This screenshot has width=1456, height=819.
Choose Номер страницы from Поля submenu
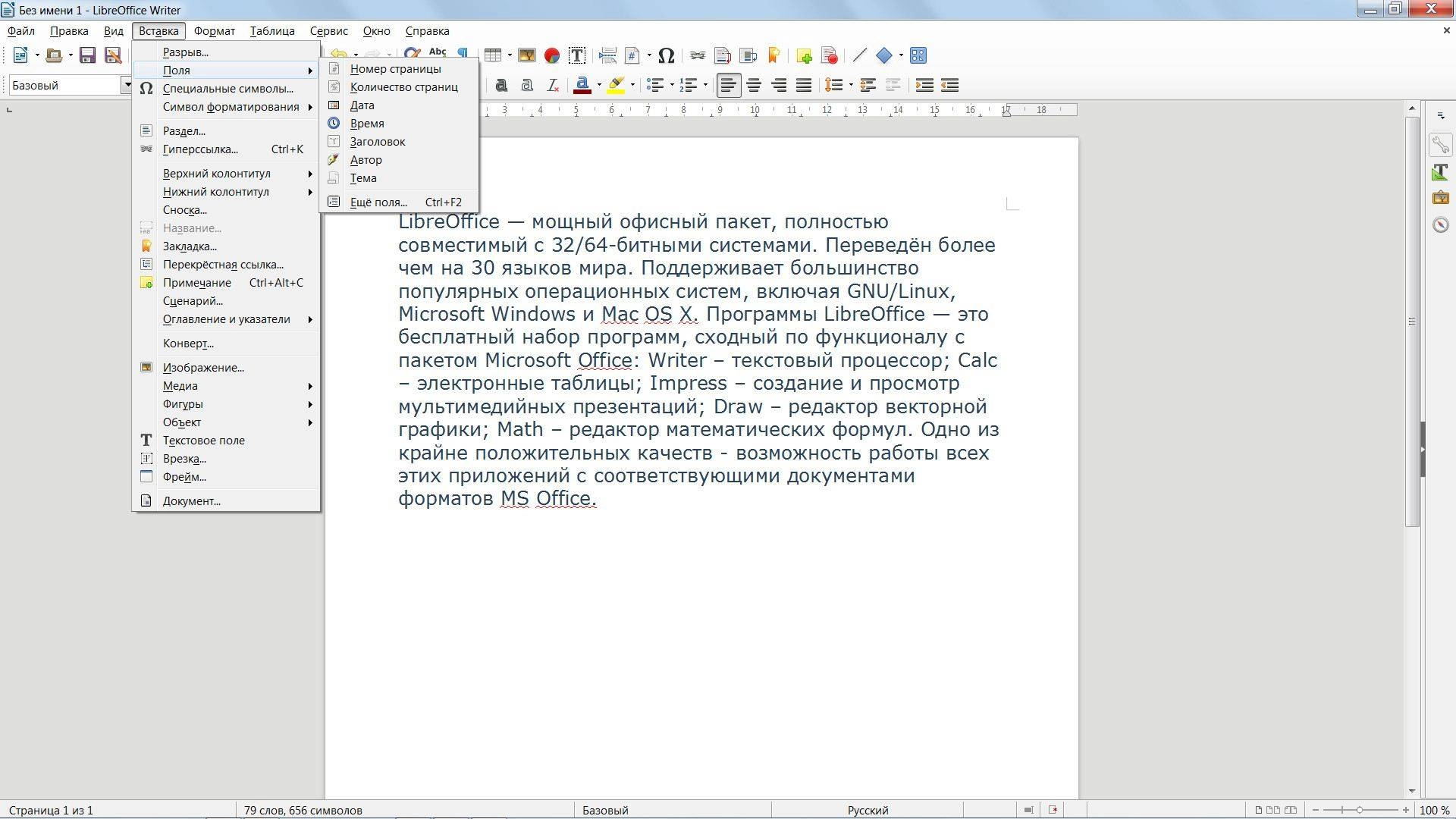(400, 69)
